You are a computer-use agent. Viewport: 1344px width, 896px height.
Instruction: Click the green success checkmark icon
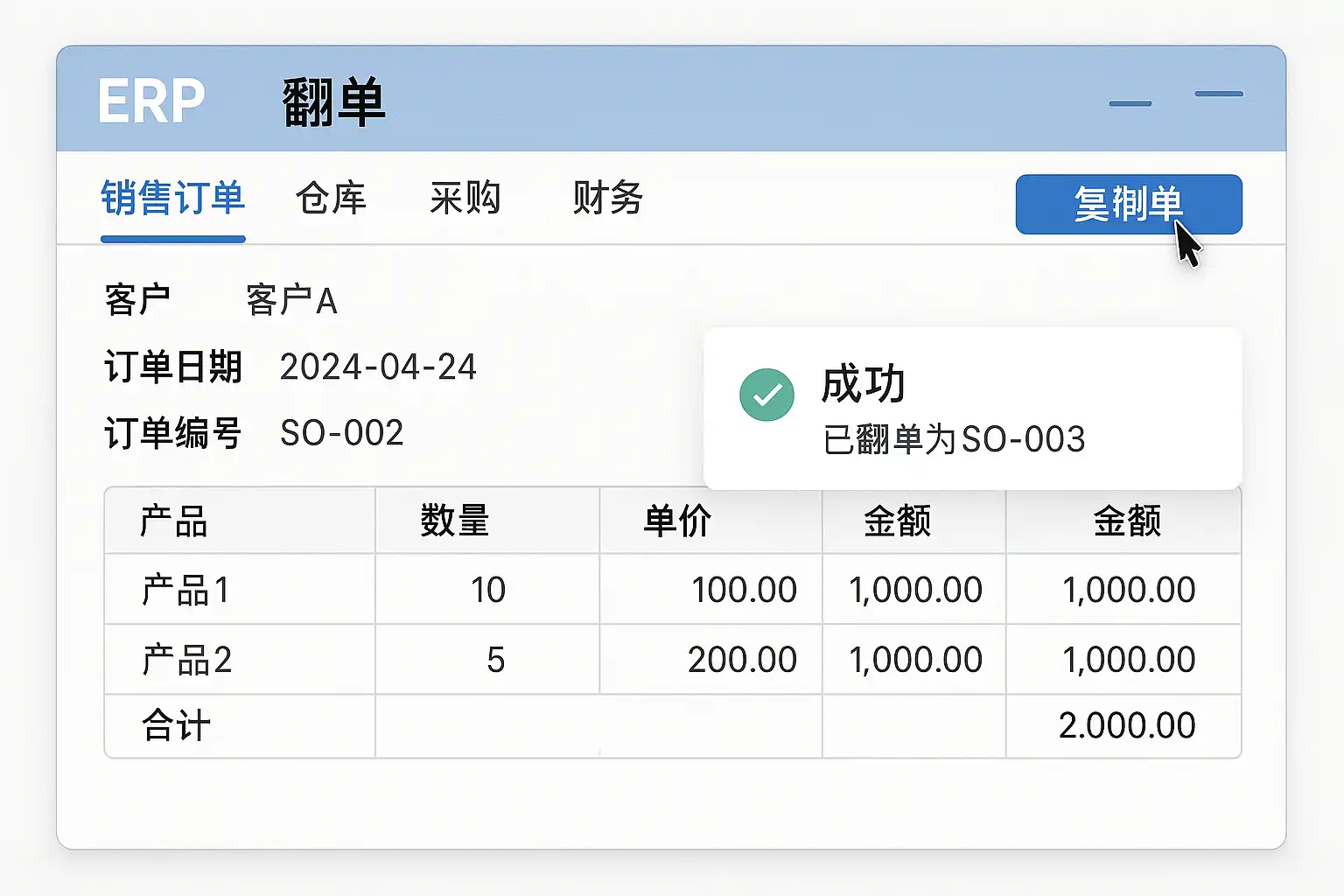click(x=766, y=395)
